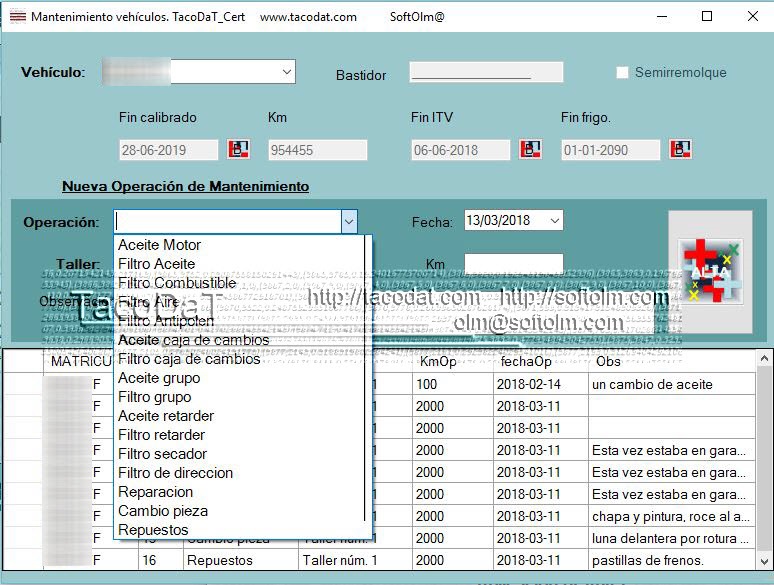Click the app icon in the title bar
Image resolution: width=774 pixels, height=585 pixels.
(17, 17)
